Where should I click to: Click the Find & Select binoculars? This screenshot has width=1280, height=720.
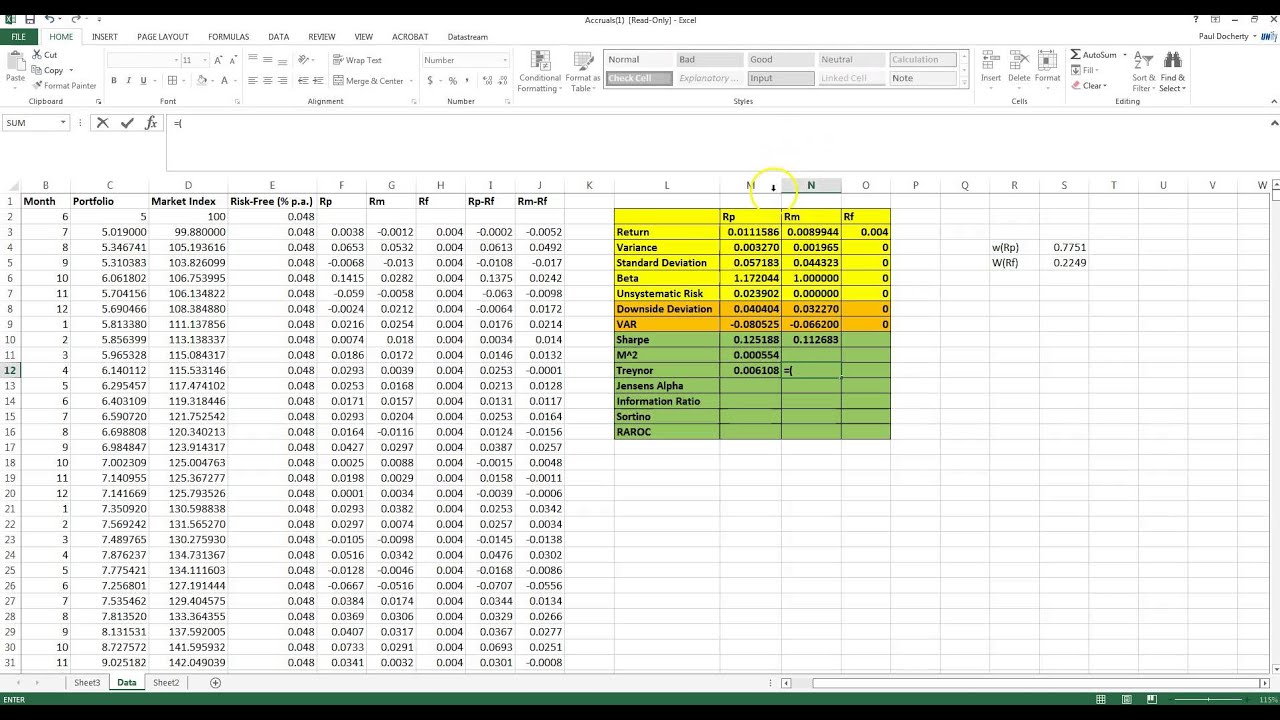pyautogui.click(x=1173, y=61)
